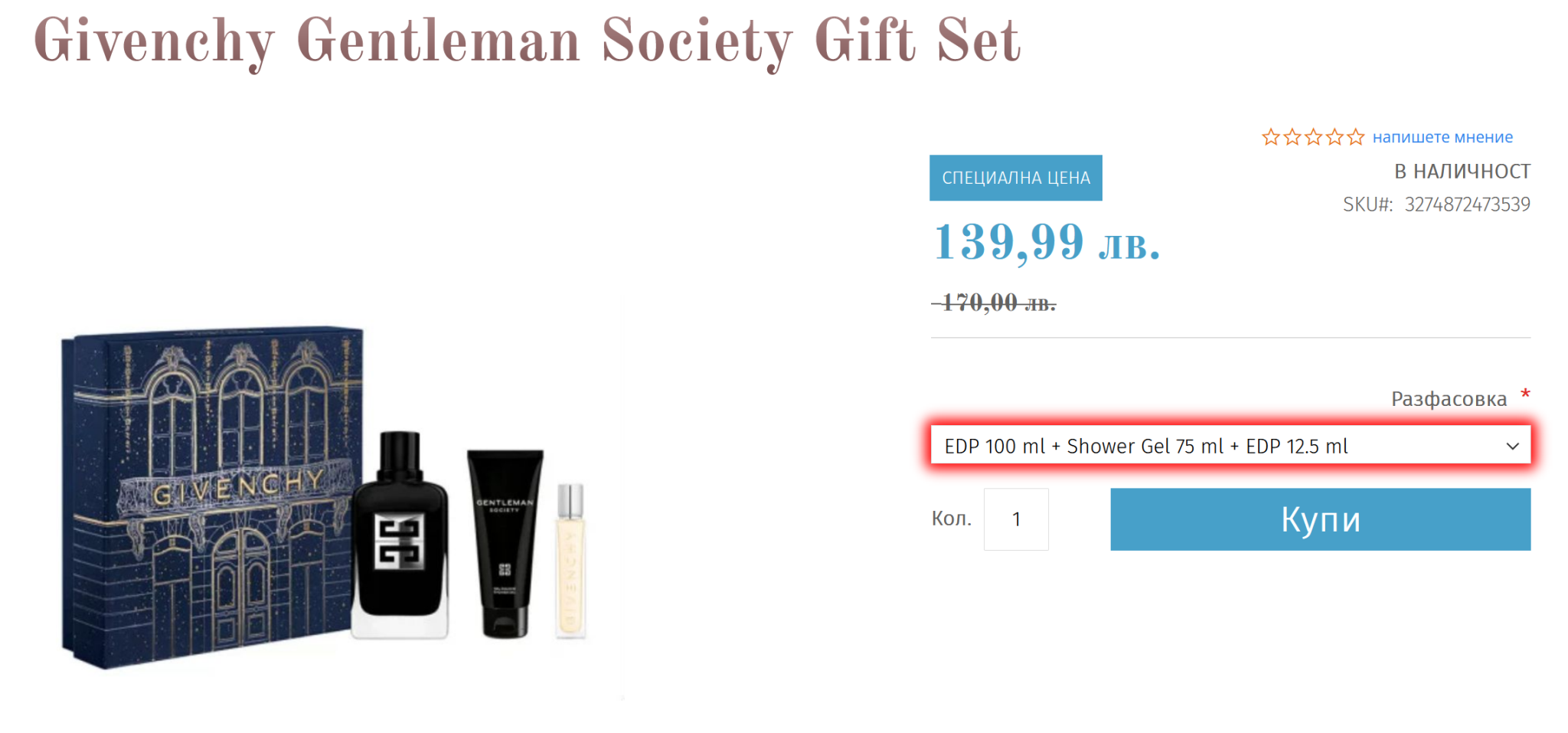Focus the Кол. quantity input field
The height and width of the screenshot is (733, 1568).
tap(1016, 519)
